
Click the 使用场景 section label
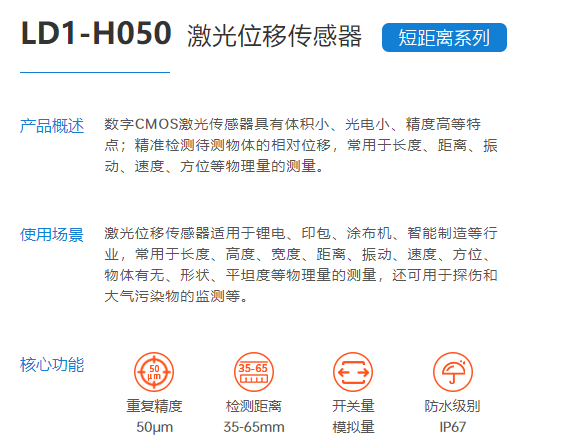pos(52,234)
